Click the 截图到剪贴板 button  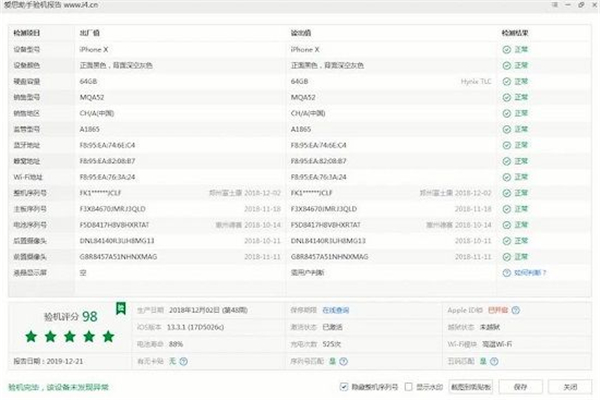coord(472,386)
